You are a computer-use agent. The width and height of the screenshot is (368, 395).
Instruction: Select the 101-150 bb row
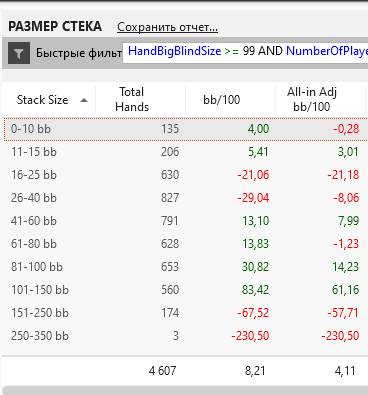[x=185, y=290]
